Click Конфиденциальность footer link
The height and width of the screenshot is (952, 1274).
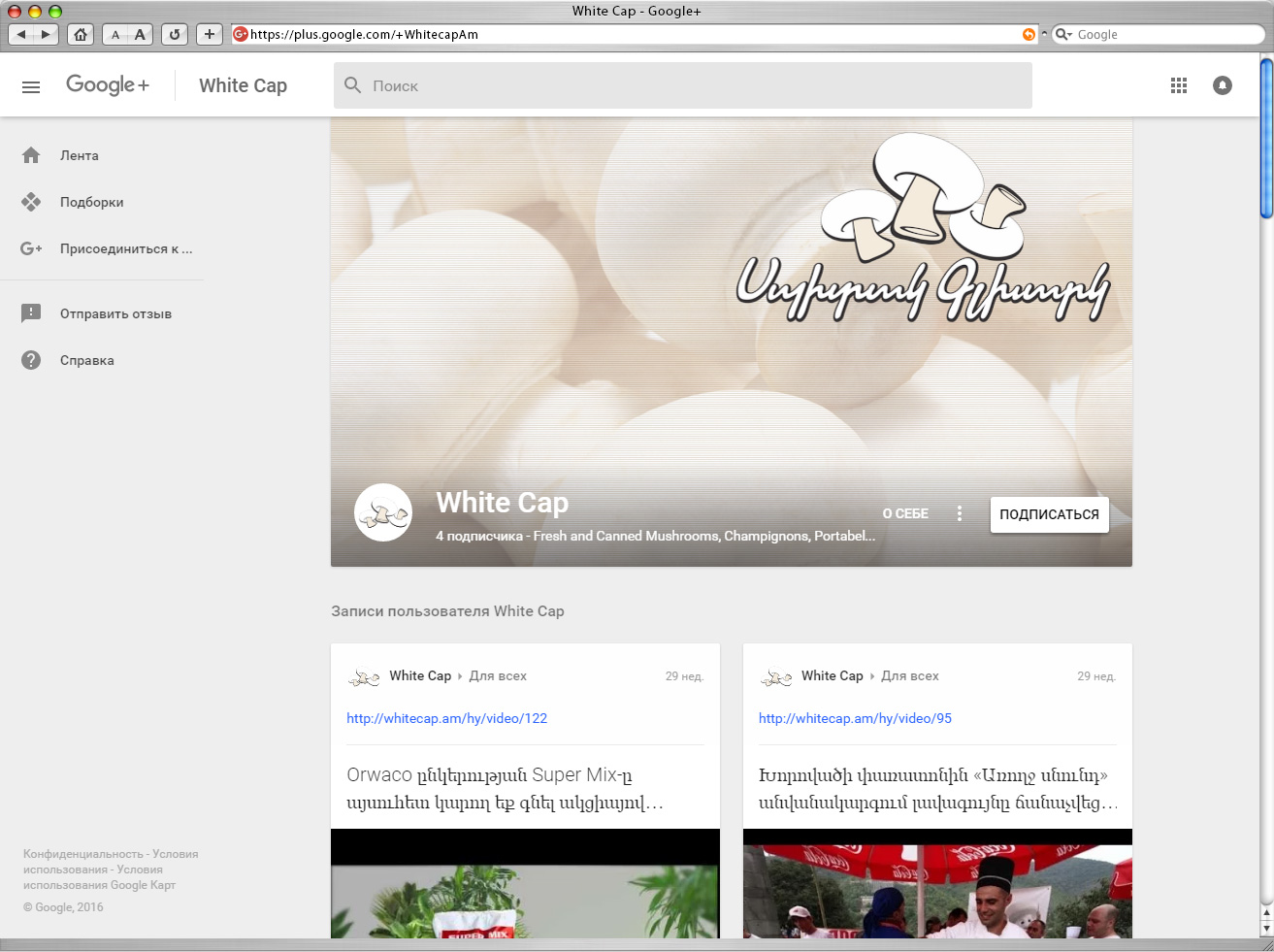pos(83,854)
